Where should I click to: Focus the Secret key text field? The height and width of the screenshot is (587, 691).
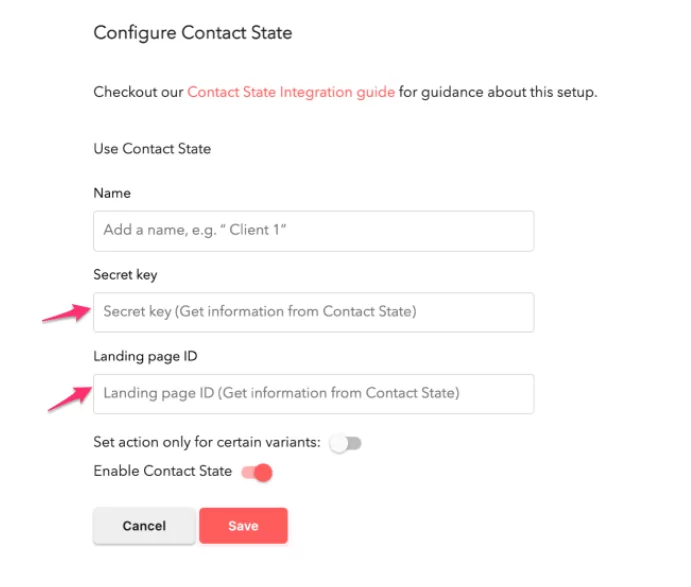[313, 312]
